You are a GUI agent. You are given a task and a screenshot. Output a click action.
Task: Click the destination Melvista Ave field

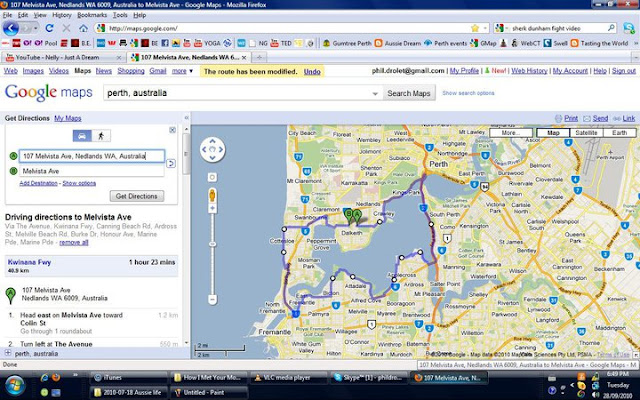(x=92, y=171)
